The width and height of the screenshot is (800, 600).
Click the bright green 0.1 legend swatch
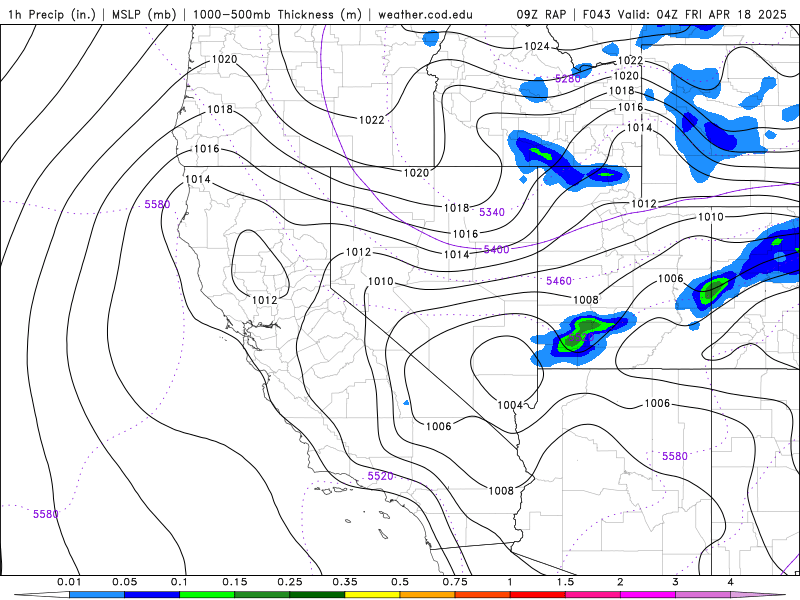coord(207,595)
